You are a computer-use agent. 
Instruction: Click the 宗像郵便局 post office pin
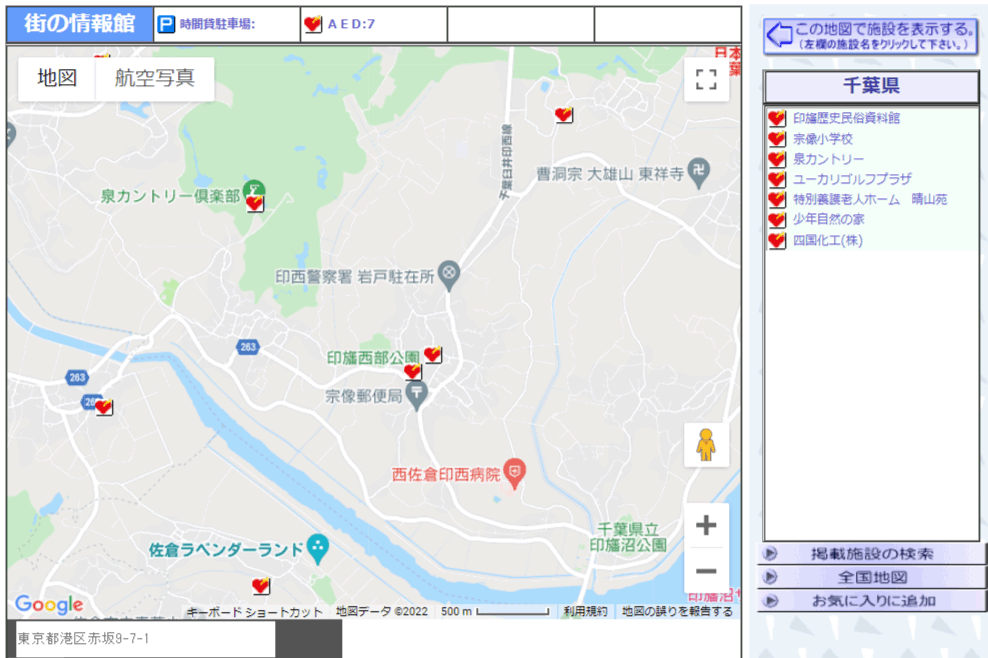coord(416,395)
